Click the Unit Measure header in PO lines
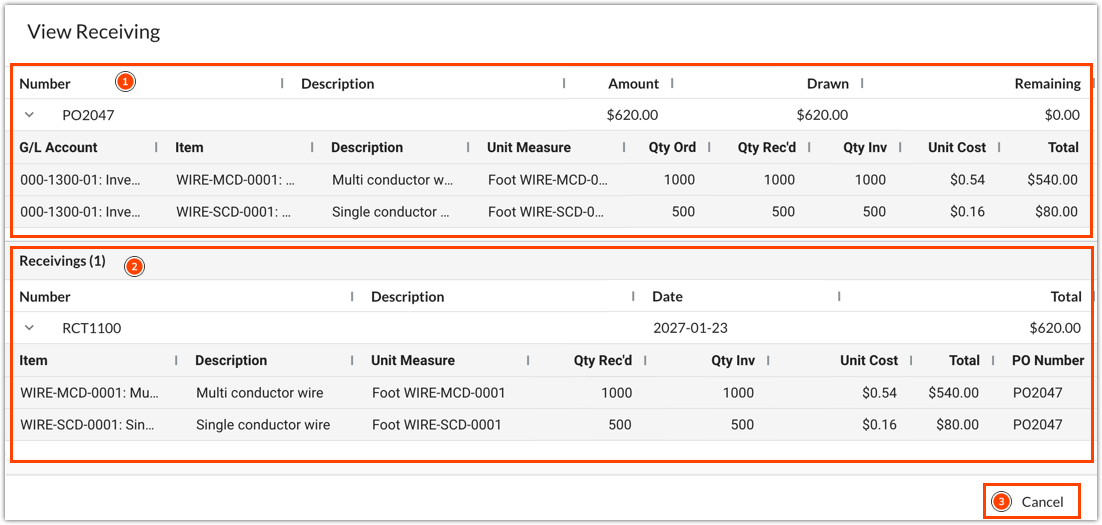Image resolution: width=1102 pixels, height=525 pixels. click(529, 148)
